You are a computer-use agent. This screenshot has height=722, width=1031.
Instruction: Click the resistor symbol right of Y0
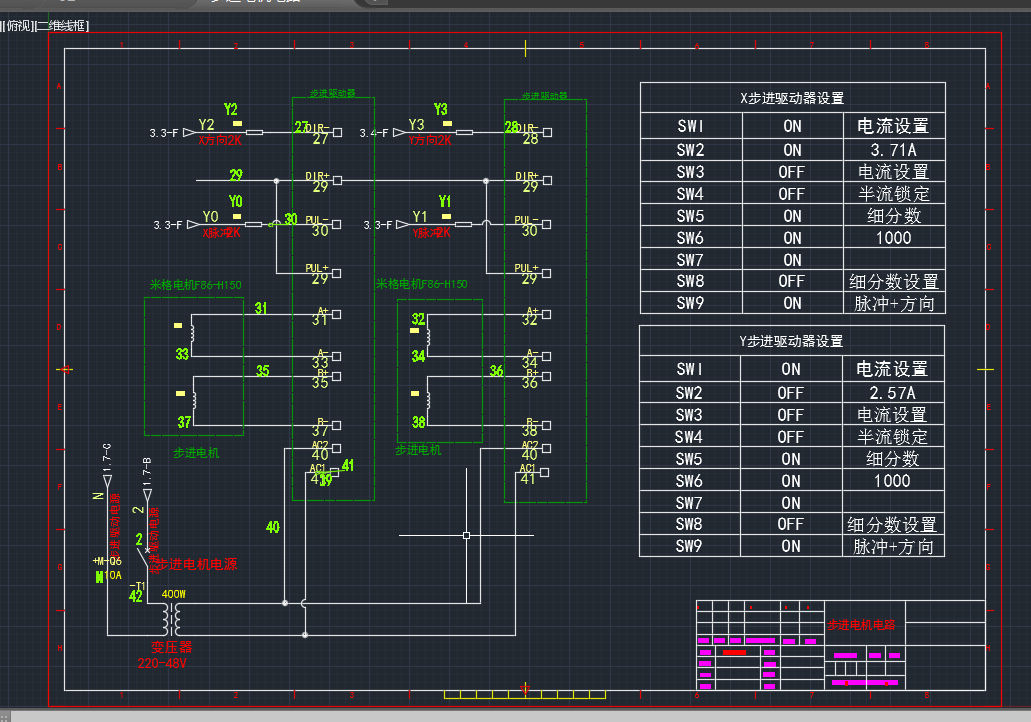pyautogui.click(x=254, y=224)
